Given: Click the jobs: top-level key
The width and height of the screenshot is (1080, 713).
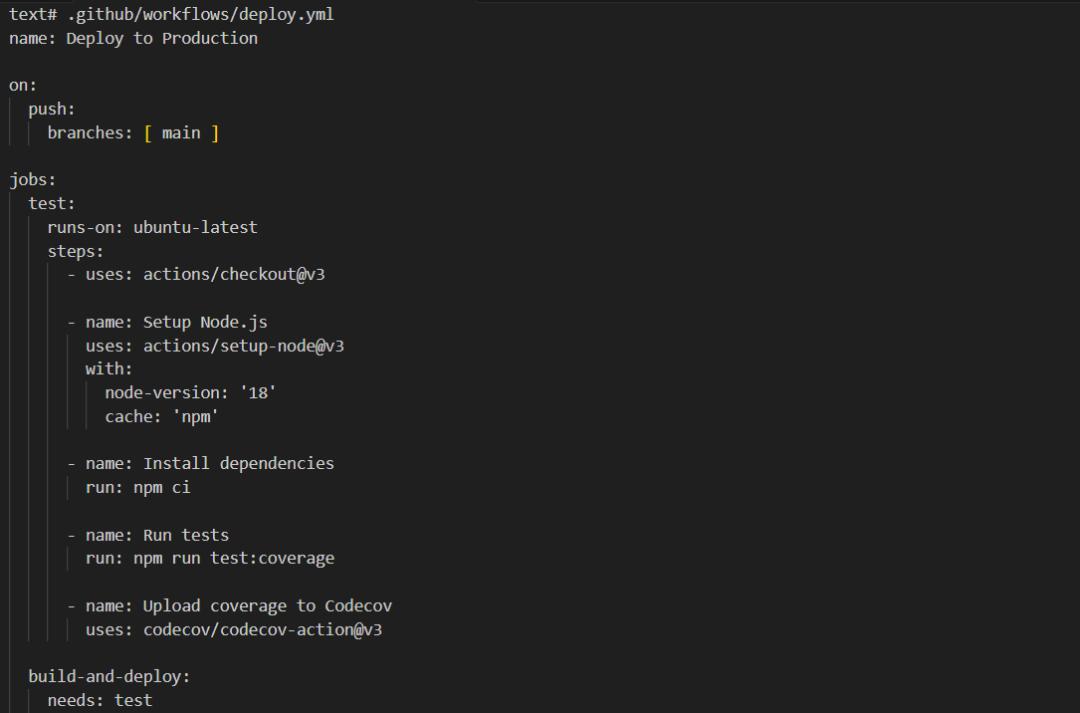Looking at the screenshot, I should pyautogui.click(x=32, y=180).
